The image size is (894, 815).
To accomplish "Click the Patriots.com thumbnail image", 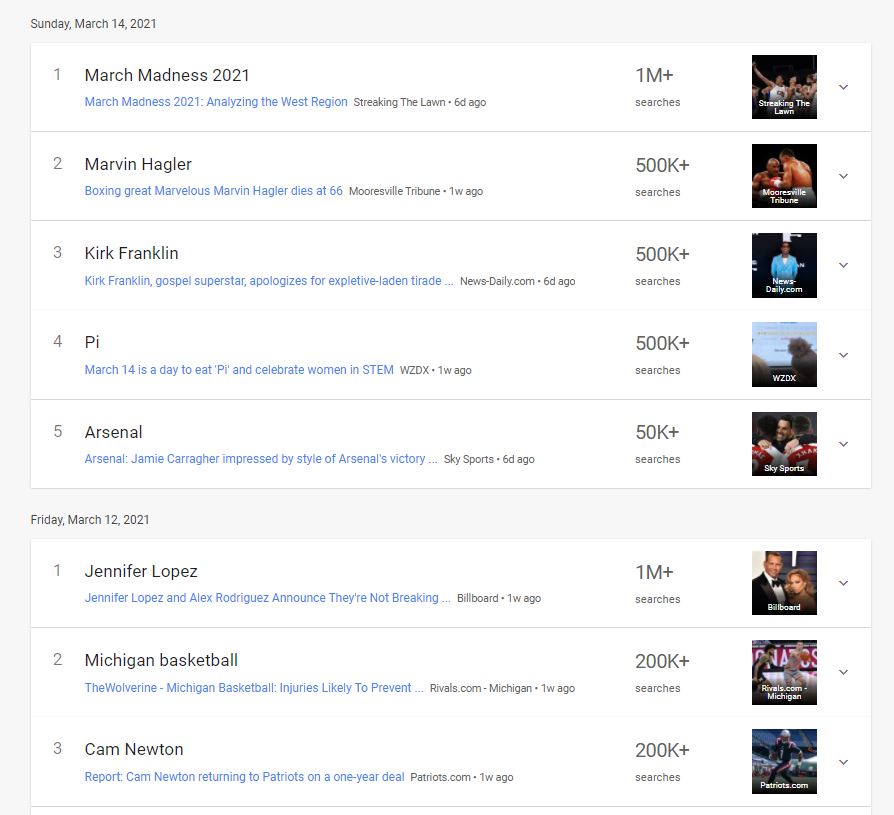I will [784, 761].
